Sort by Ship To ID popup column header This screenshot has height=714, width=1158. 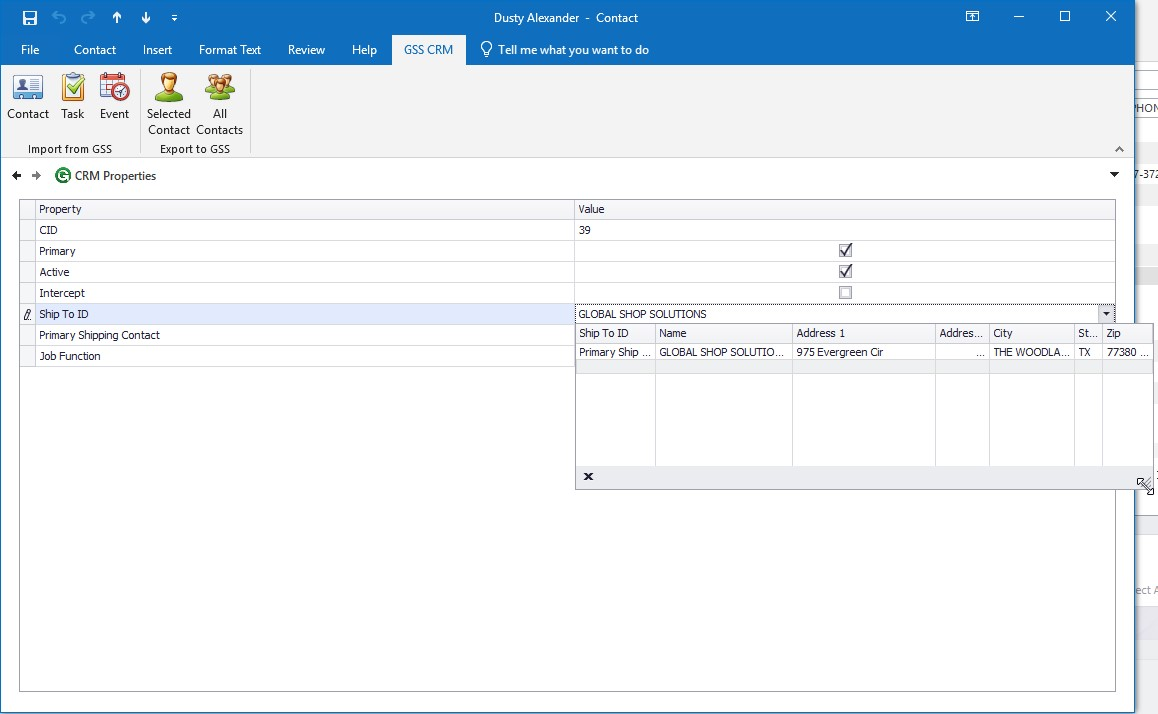[615, 333]
